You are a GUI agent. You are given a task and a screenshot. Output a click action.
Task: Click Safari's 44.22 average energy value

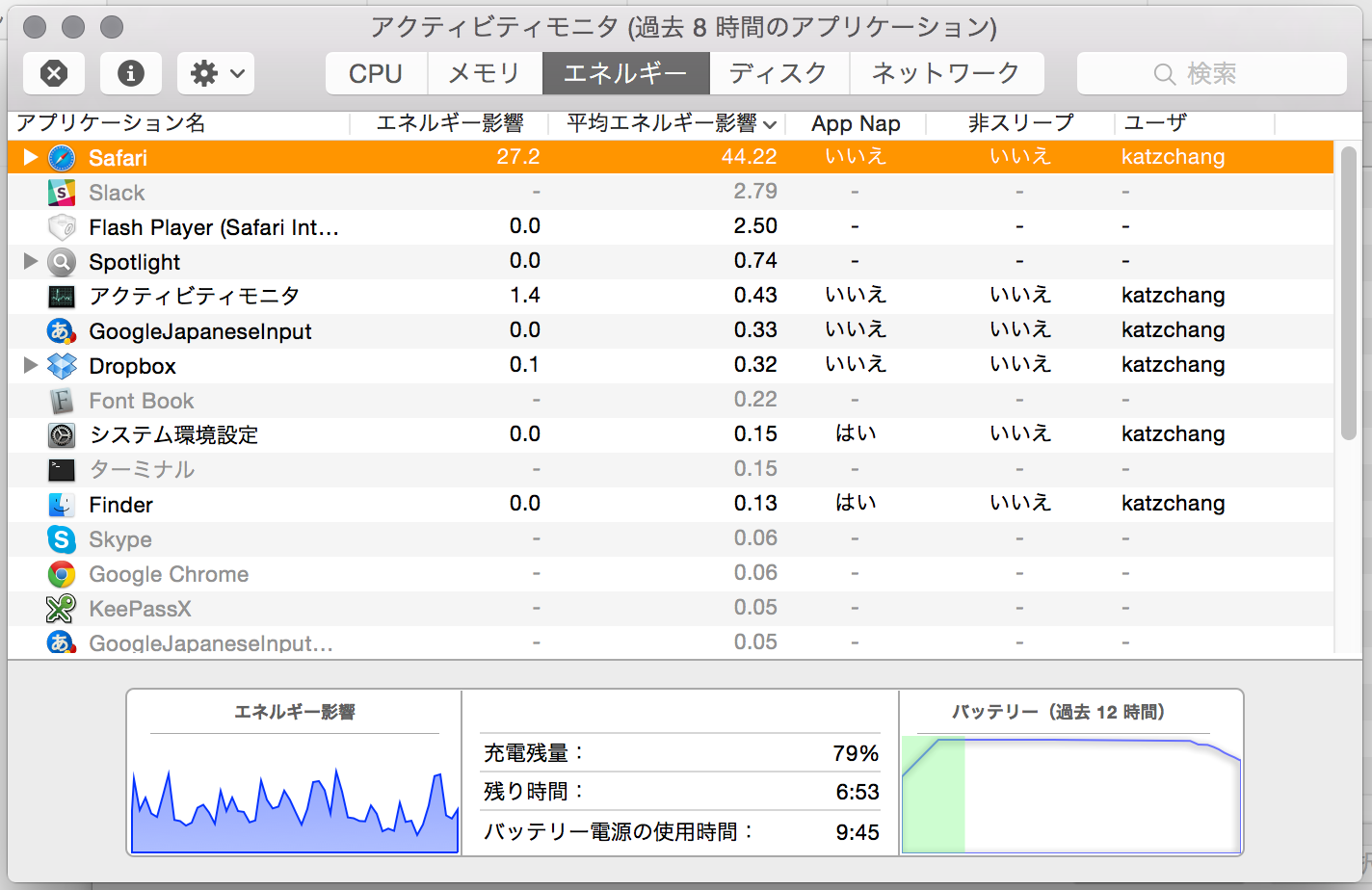tap(749, 156)
